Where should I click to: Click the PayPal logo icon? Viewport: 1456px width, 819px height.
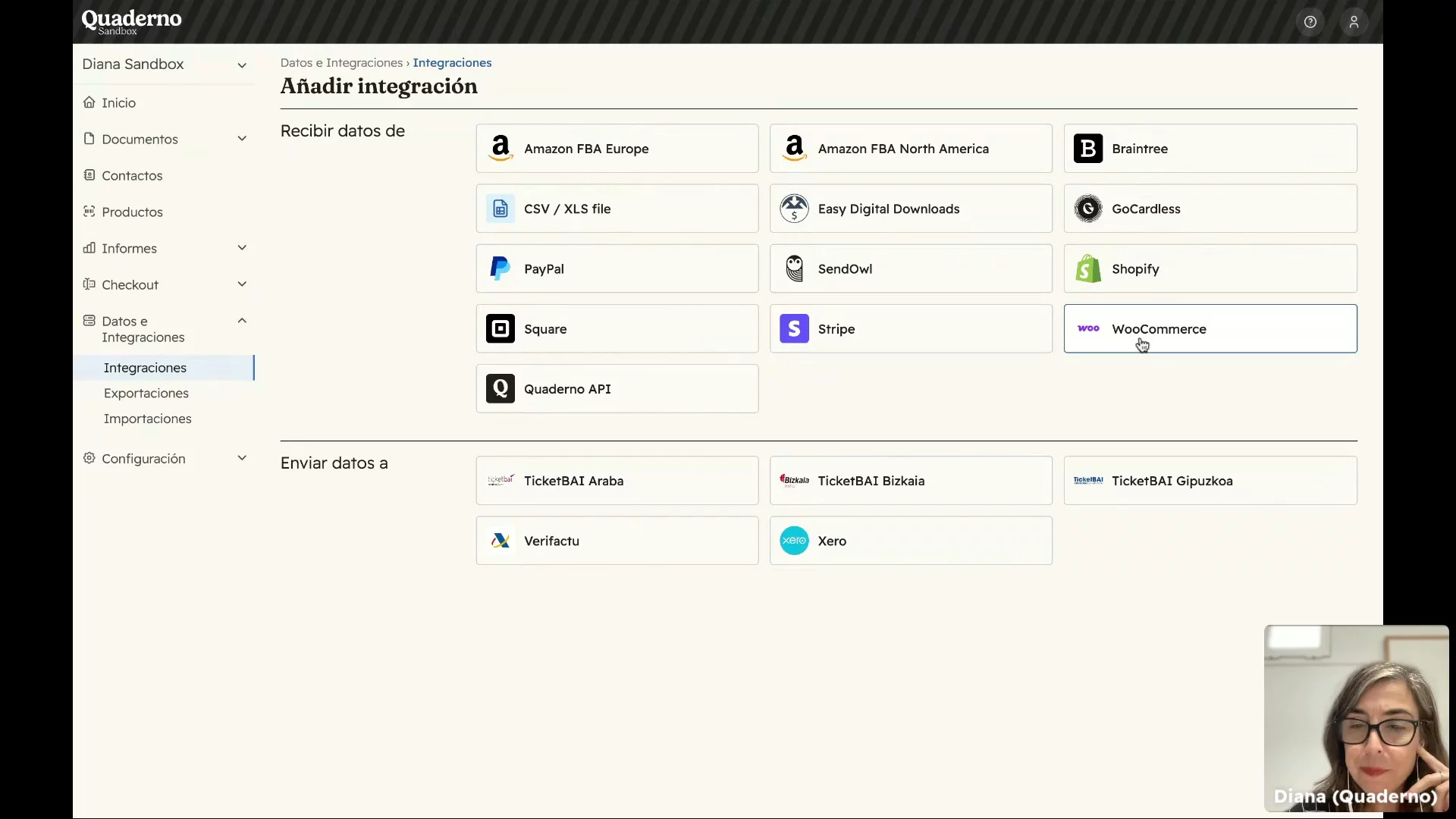coord(500,268)
